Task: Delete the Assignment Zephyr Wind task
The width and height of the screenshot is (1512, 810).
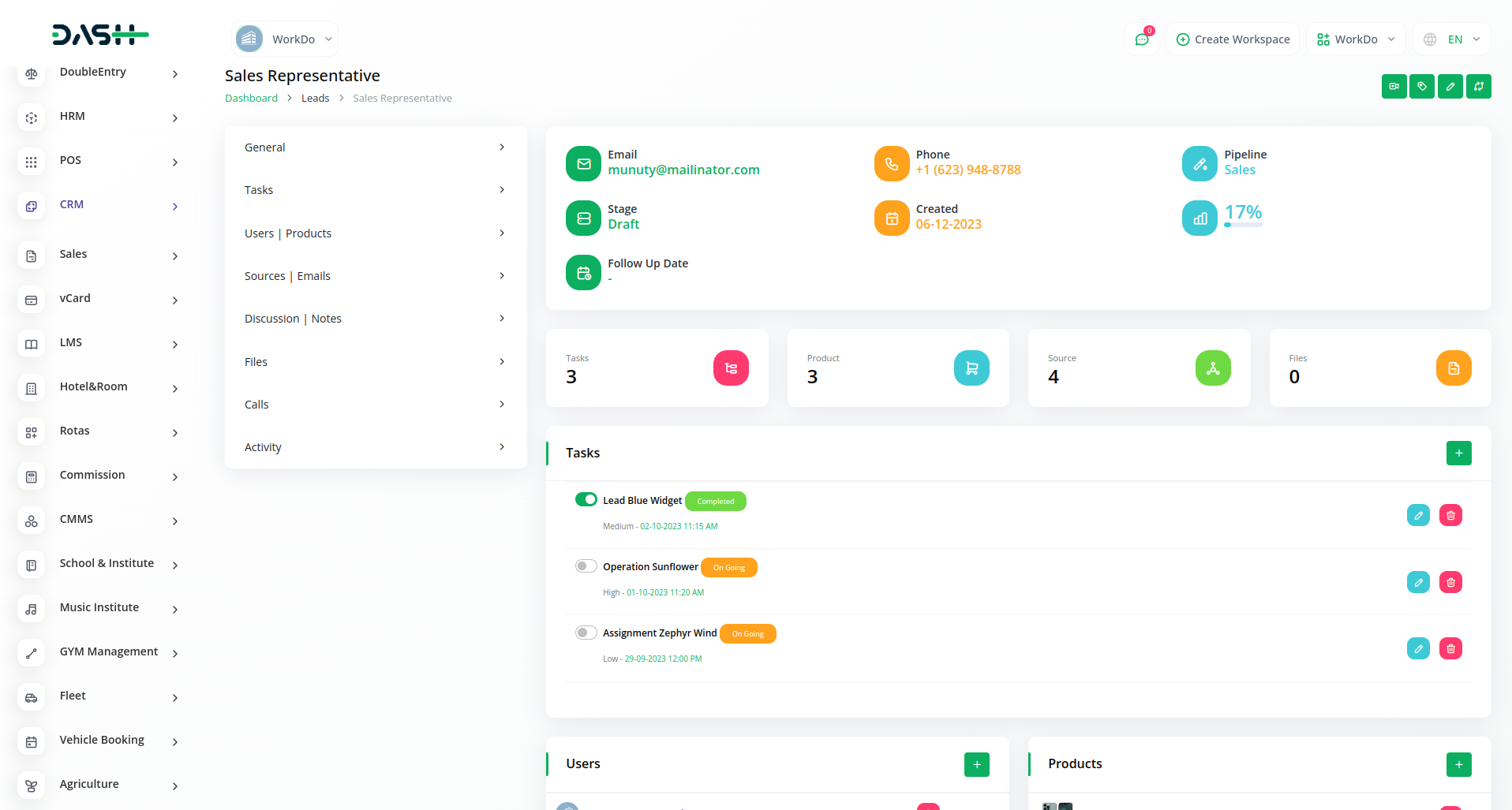Action: [1450, 649]
